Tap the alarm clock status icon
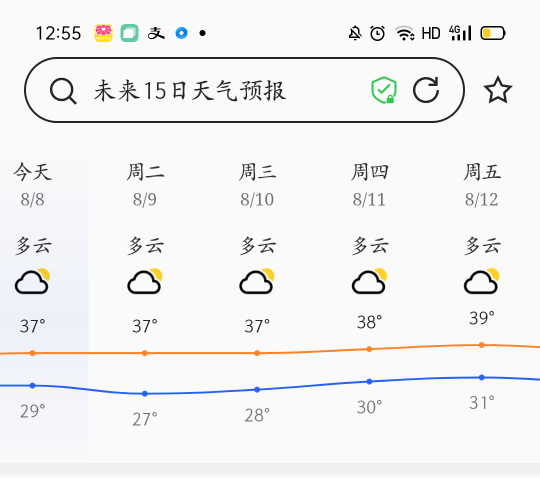Screen dimensions: 540x478 pos(377,33)
